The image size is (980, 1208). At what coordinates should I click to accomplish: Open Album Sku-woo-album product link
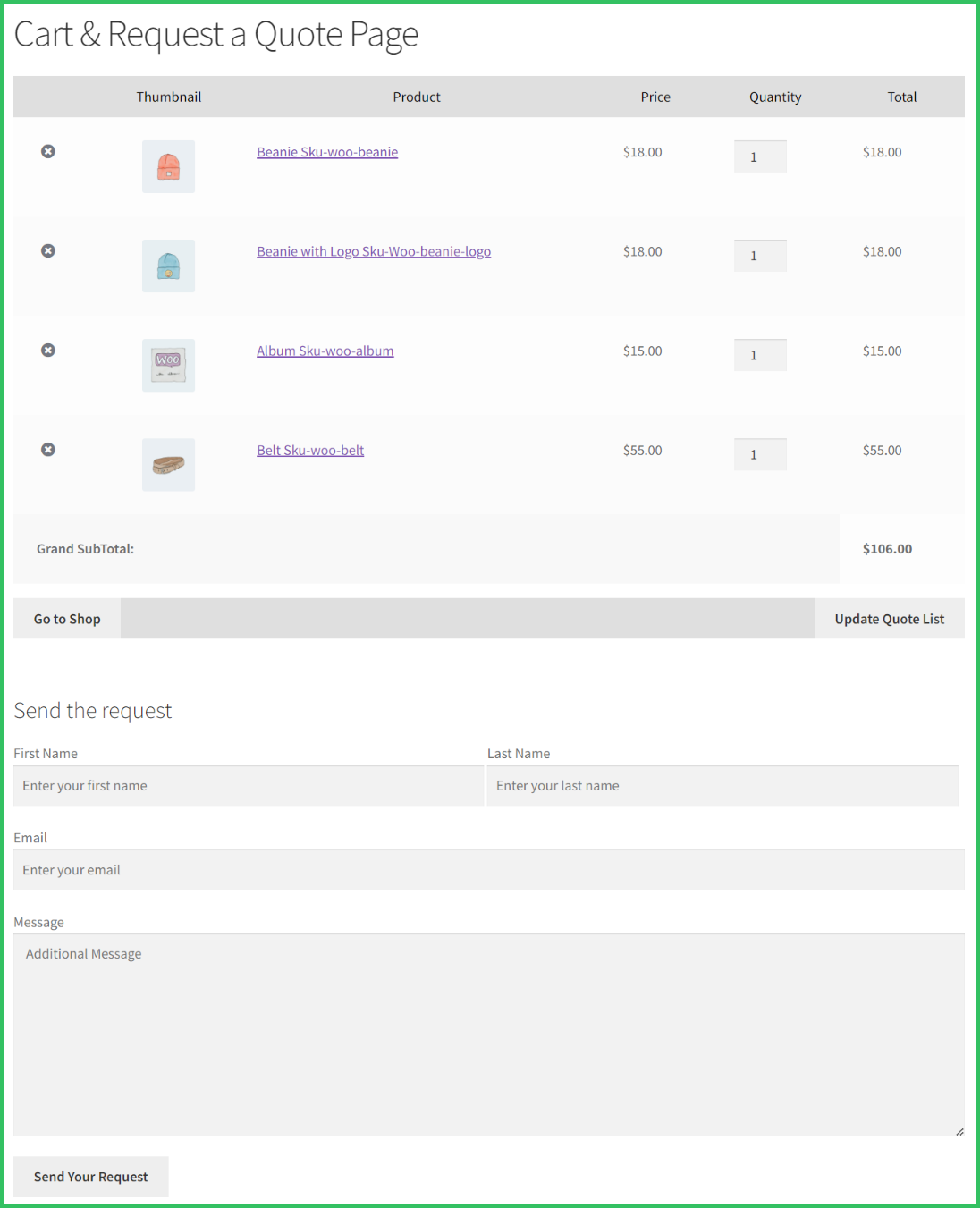click(x=325, y=351)
